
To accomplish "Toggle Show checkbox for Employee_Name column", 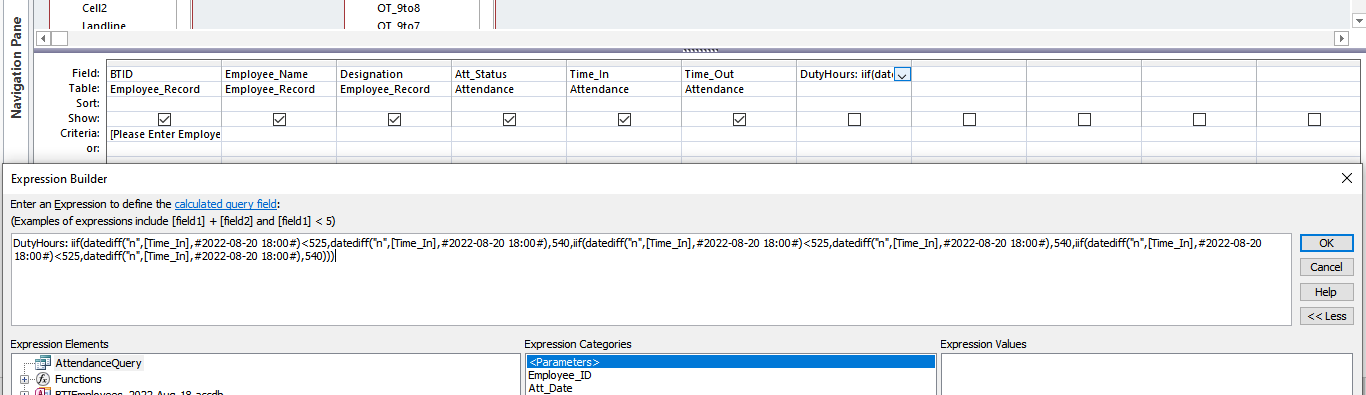I will pos(280,119).
